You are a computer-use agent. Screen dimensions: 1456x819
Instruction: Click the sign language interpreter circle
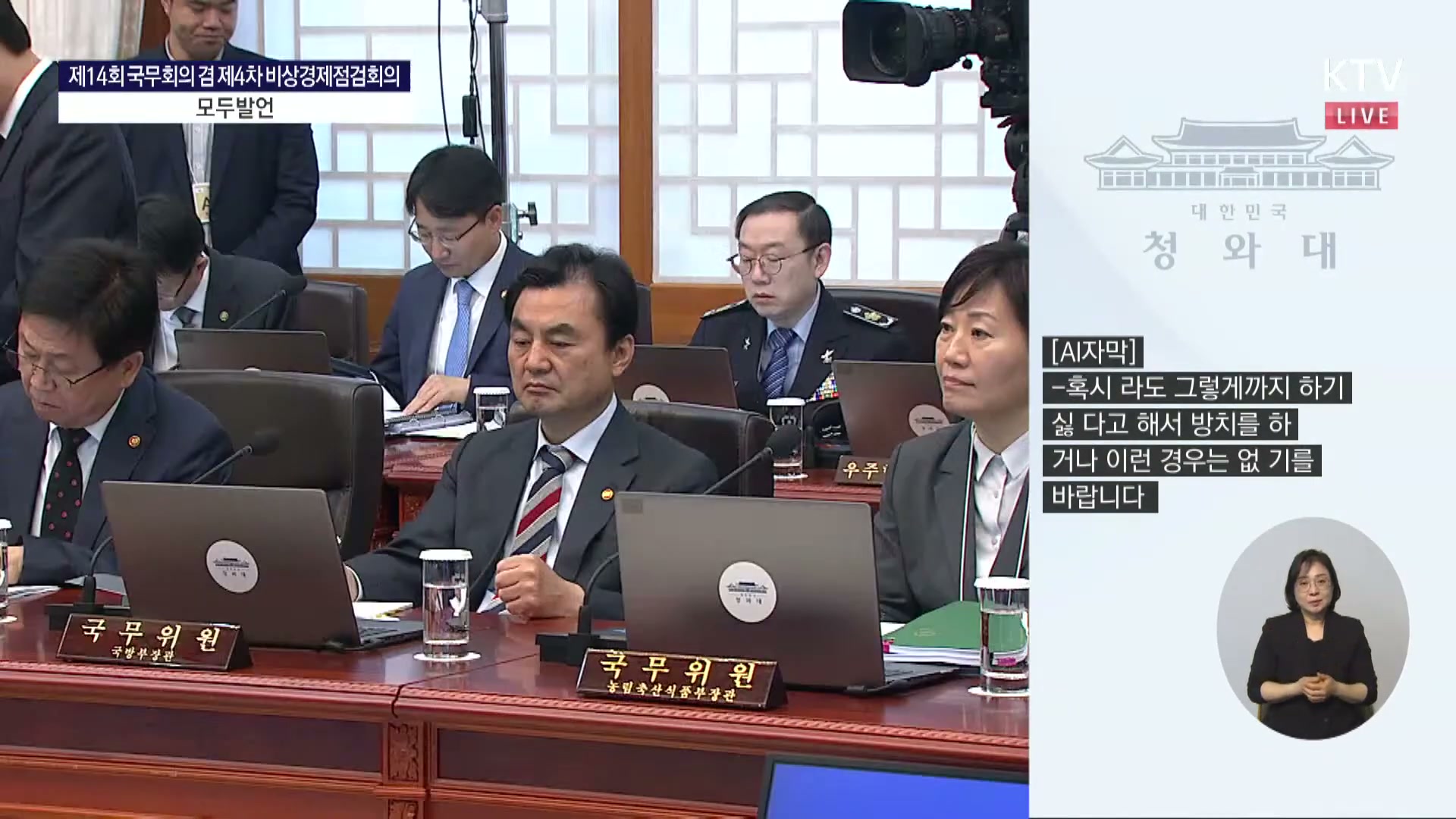(1313, 628)
